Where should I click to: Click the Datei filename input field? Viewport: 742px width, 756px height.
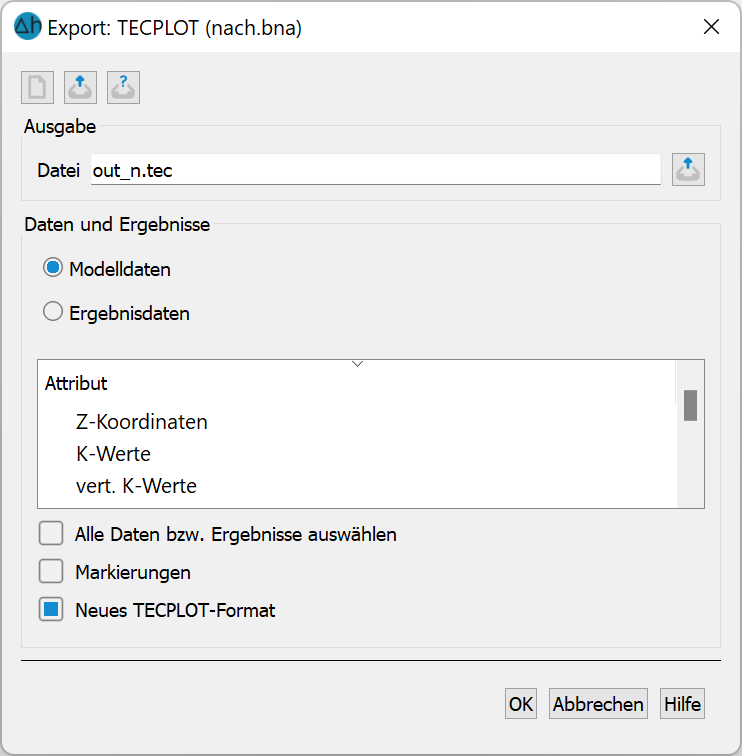(375, 171)
